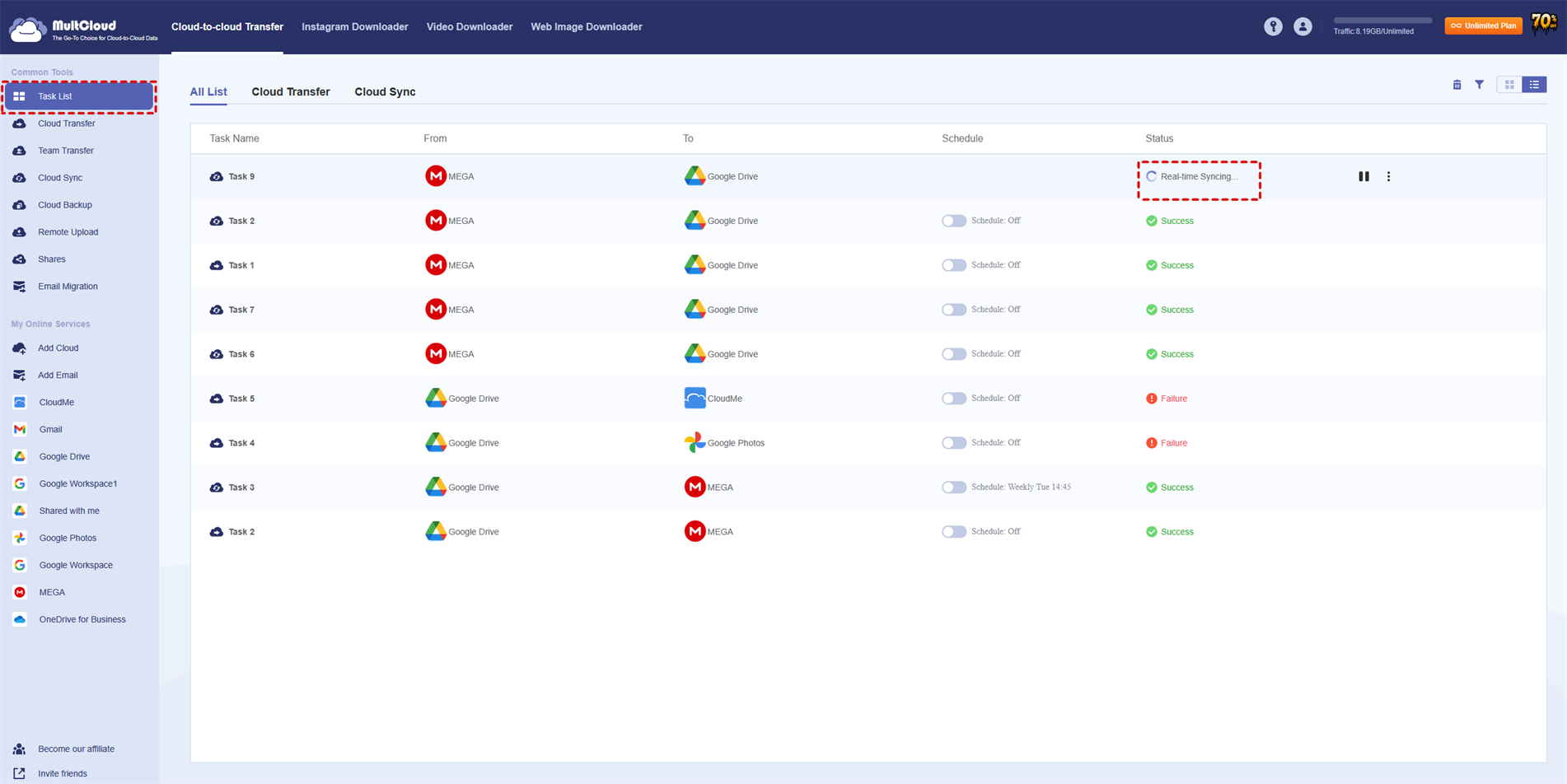Open the help question mark icon
Viewport: 1567px width, 784px height.
pyautogui.click(x=1273, y=26)
